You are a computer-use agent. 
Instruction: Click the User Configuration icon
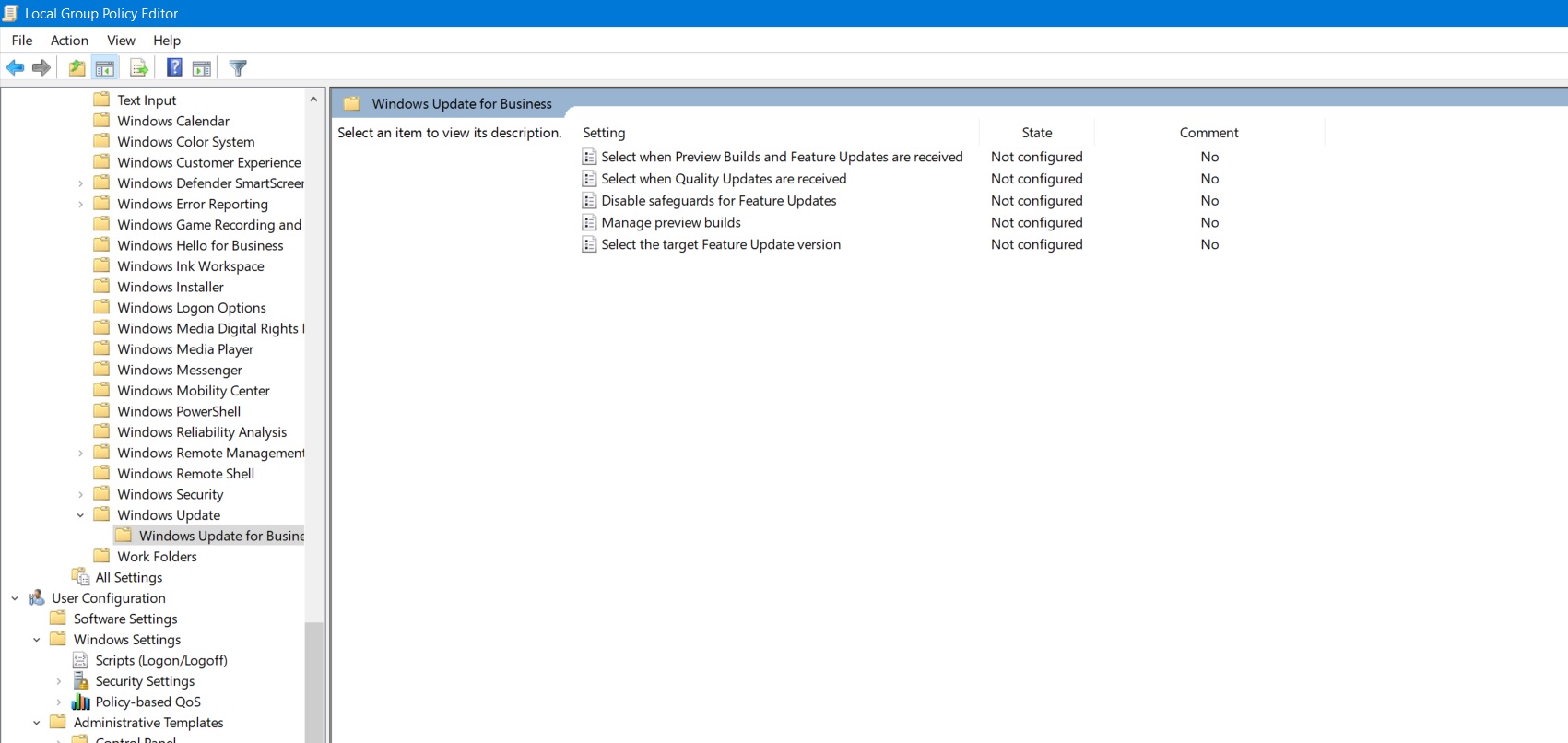[x=37, y=598]
